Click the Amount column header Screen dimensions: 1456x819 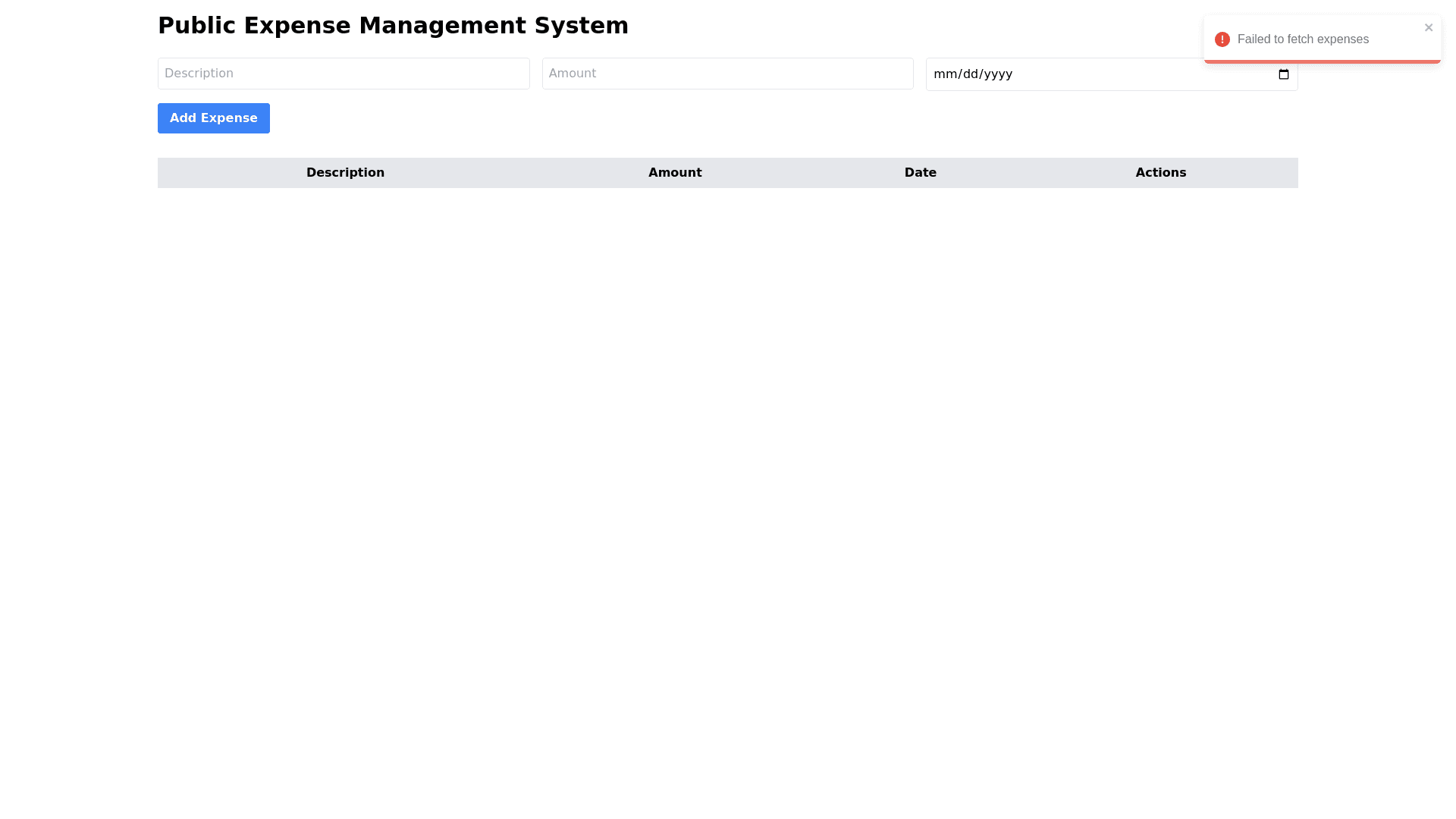[x=674, y=173]
